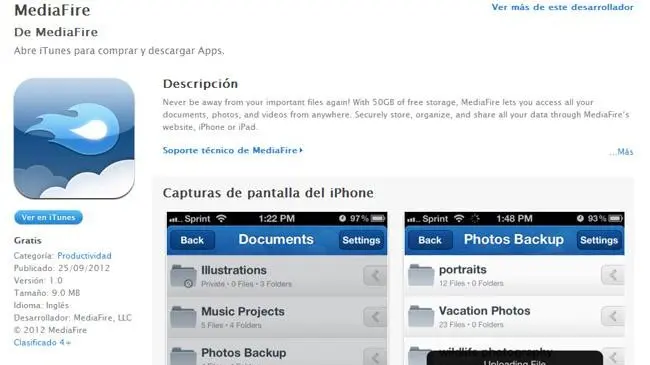The width and height of the screenshot is (650, 365).
Task: Click the battery icon next to 97%
Action: 378,218
